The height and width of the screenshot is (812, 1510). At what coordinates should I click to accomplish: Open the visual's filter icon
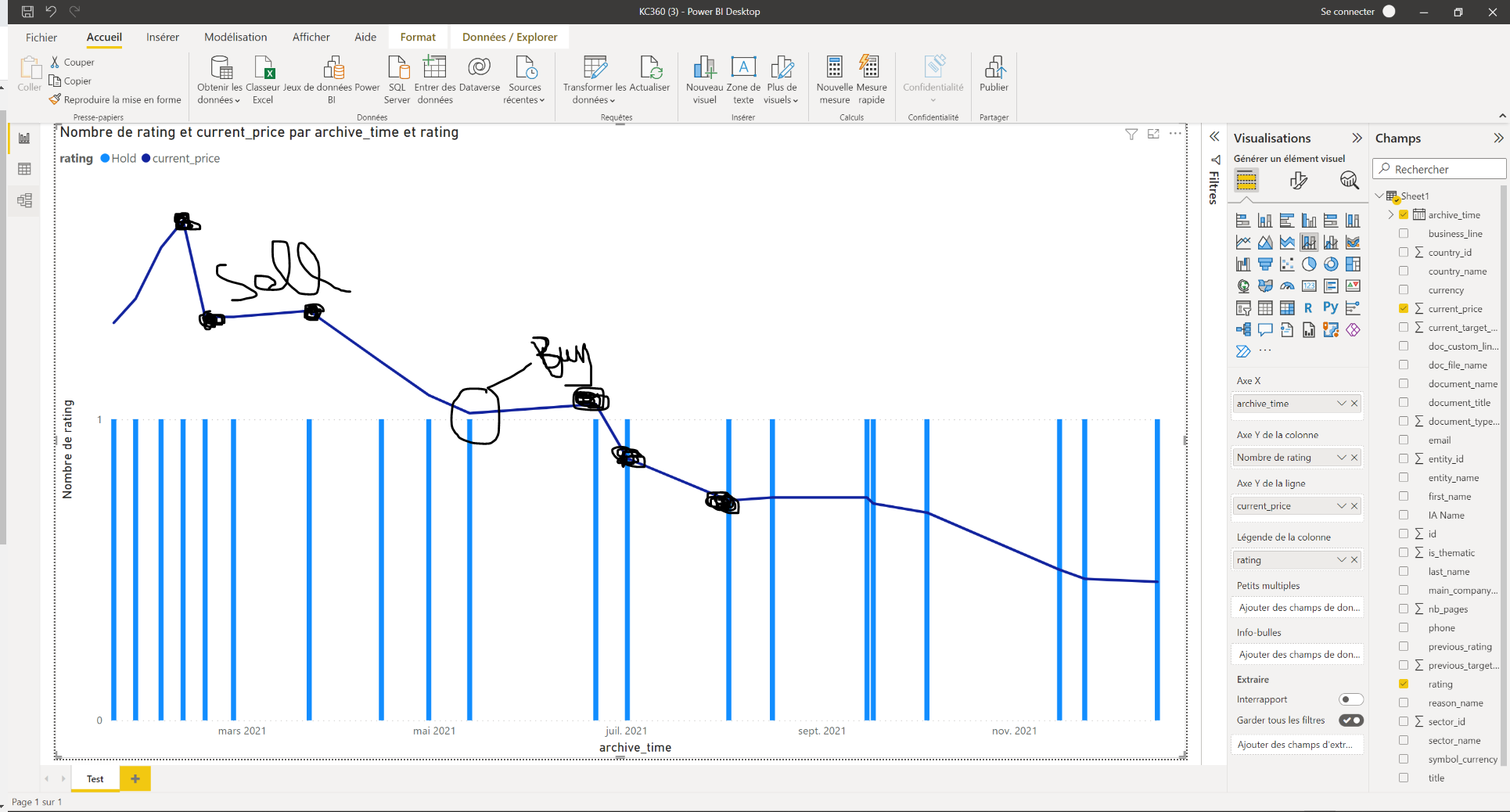(x=1131, y=135)
